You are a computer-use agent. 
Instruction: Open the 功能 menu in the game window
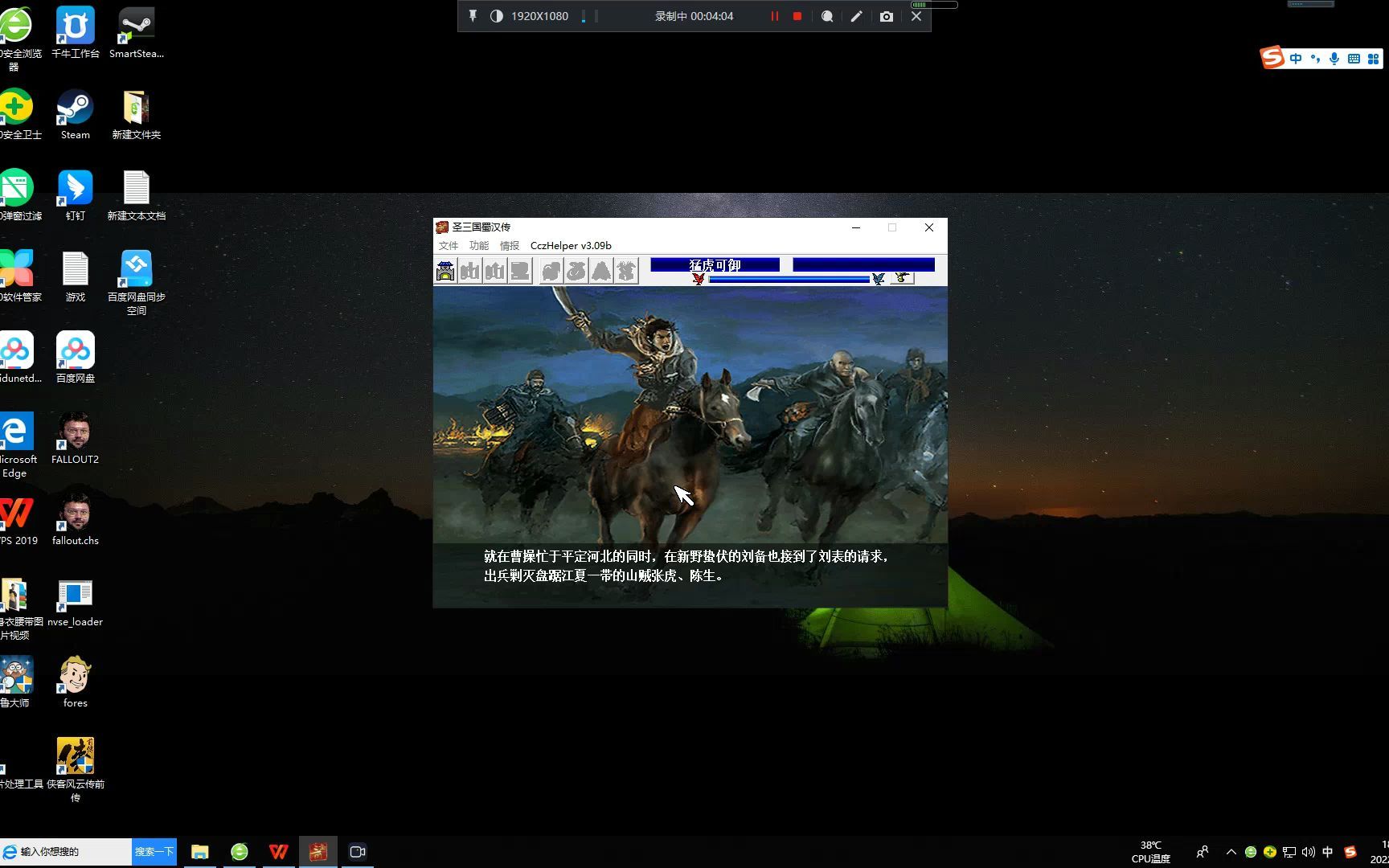(479, 246)
